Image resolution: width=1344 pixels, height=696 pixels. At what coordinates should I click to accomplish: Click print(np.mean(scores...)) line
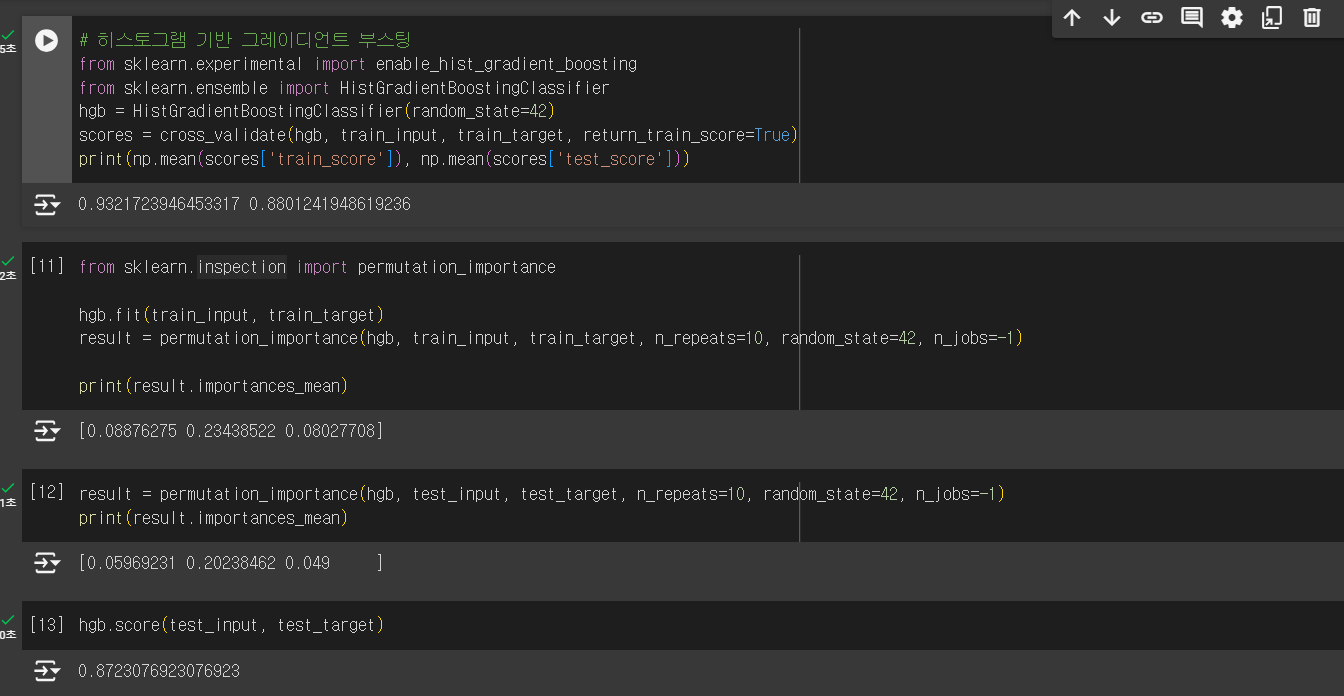pyautogui.click(x=384, y=160)
